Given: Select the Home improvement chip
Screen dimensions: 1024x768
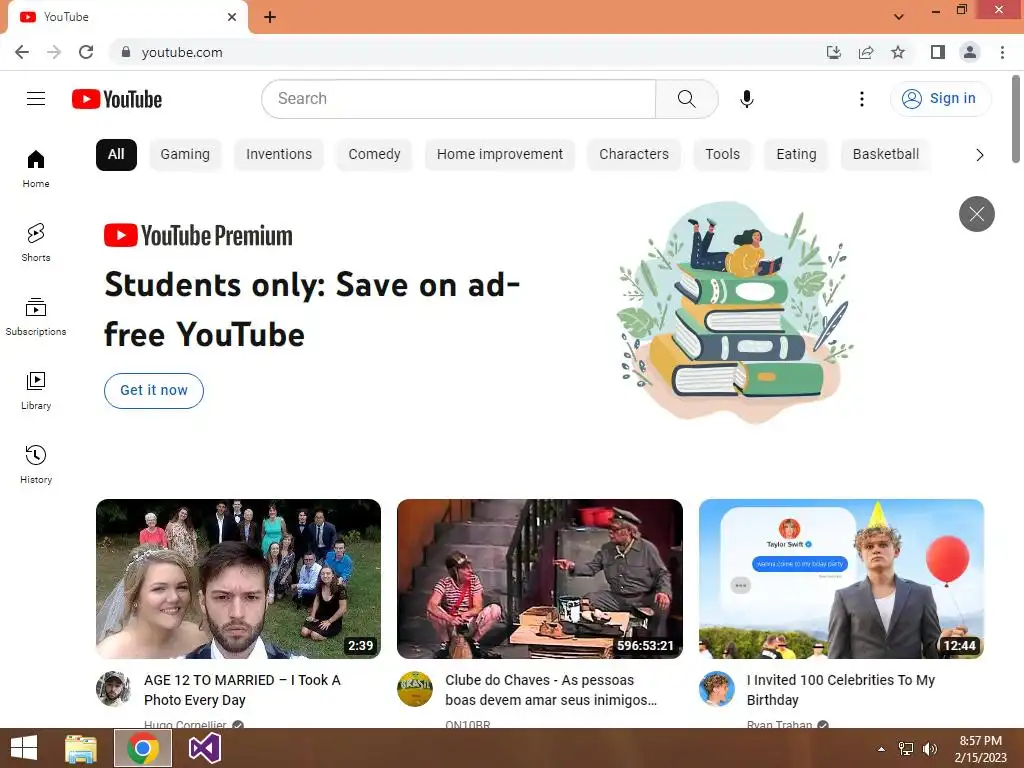Looking at the screenshot, I should [x=500, y=155].
